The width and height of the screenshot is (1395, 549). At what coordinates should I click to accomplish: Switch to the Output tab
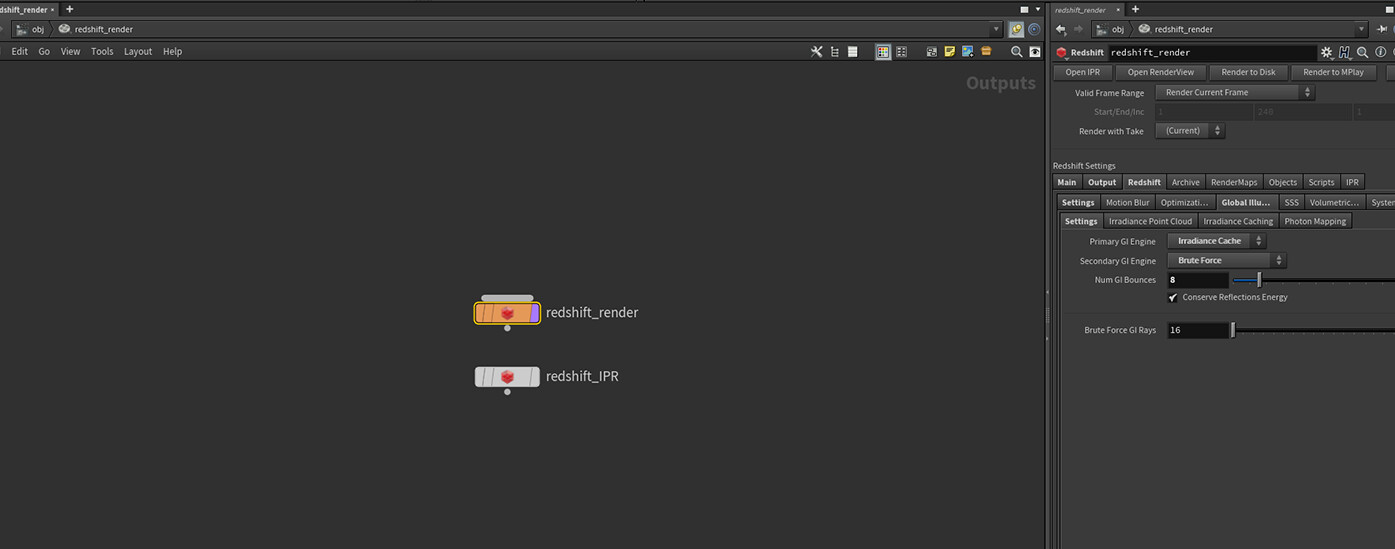tap(1102, 182)
